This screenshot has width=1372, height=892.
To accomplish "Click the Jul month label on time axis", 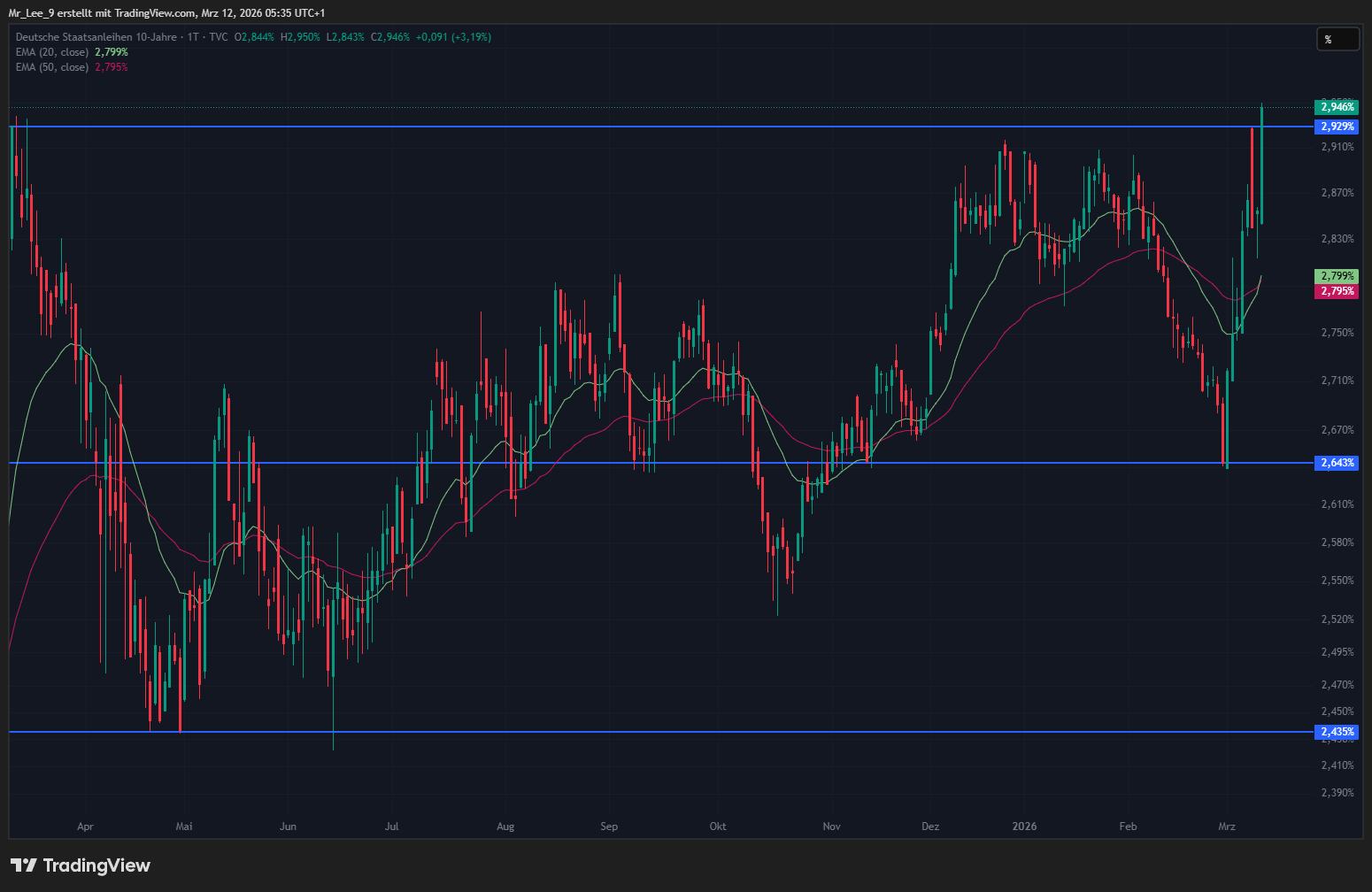I will click(x=391, y=827).
